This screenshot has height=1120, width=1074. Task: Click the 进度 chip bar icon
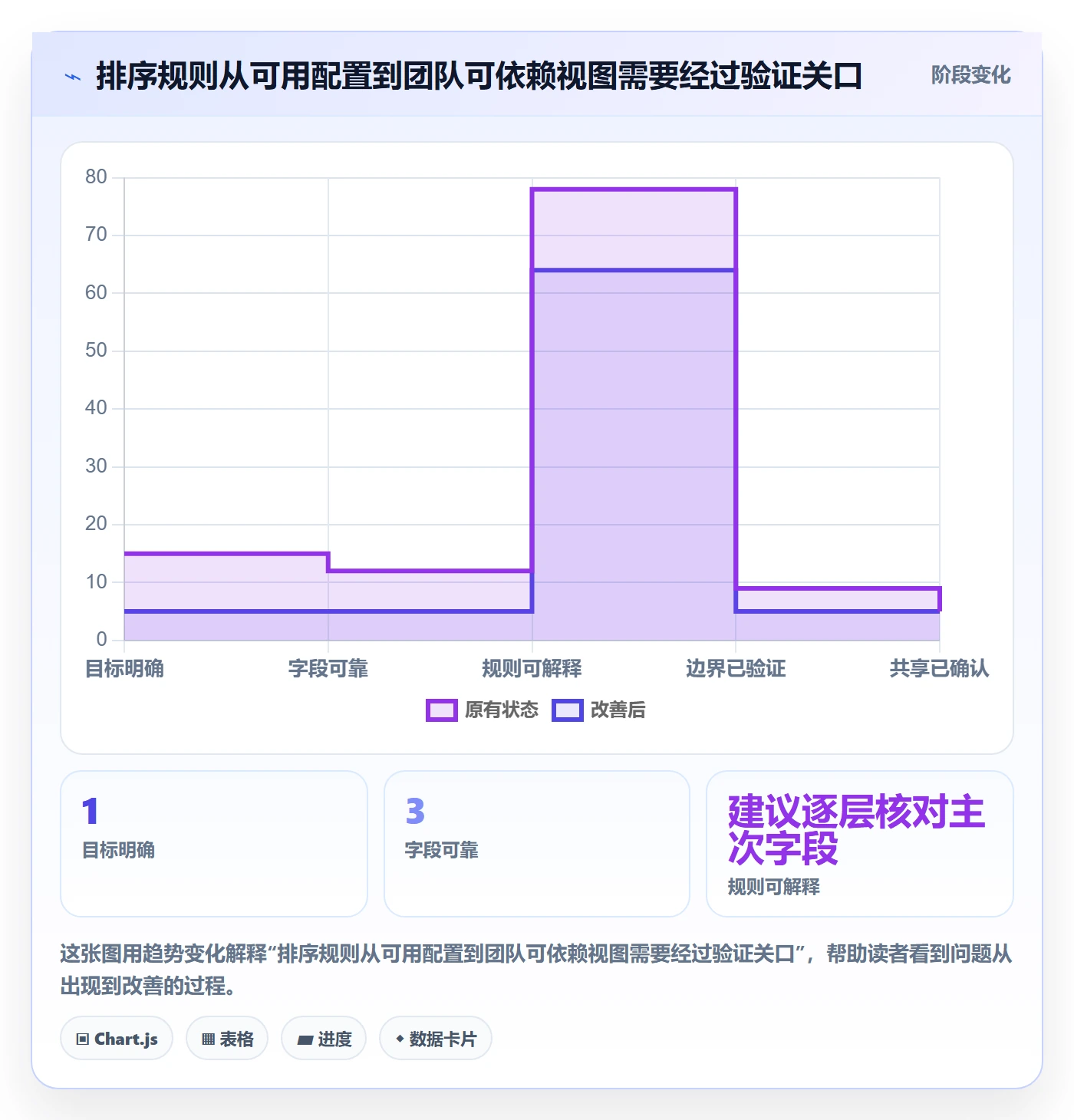click(305, 1040)
